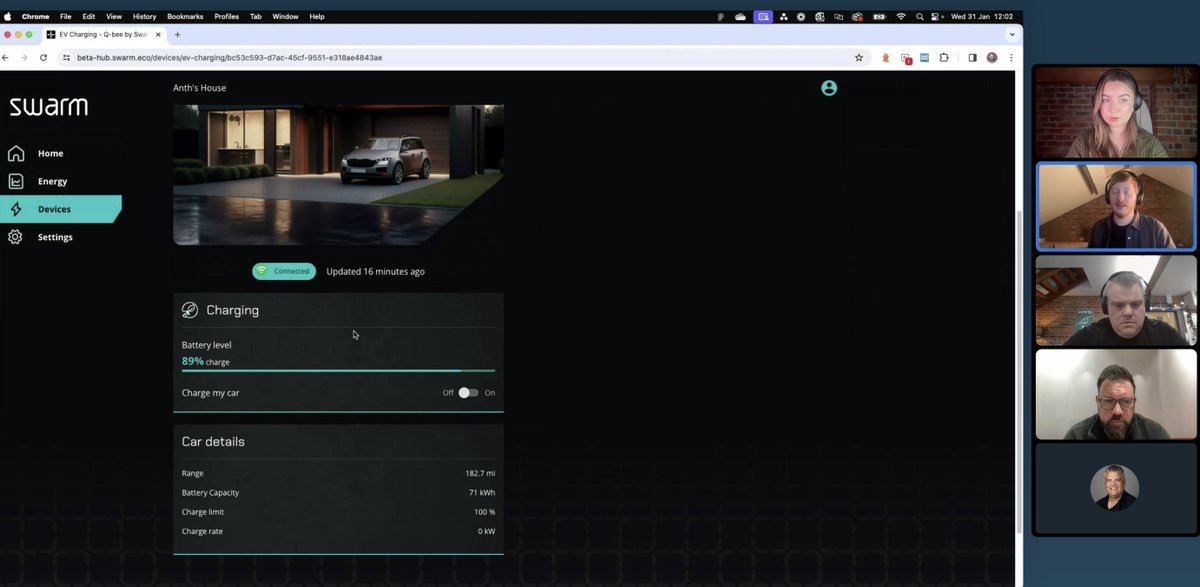
Task: Select the round avatar participant tile
Action: (1115, 488)
